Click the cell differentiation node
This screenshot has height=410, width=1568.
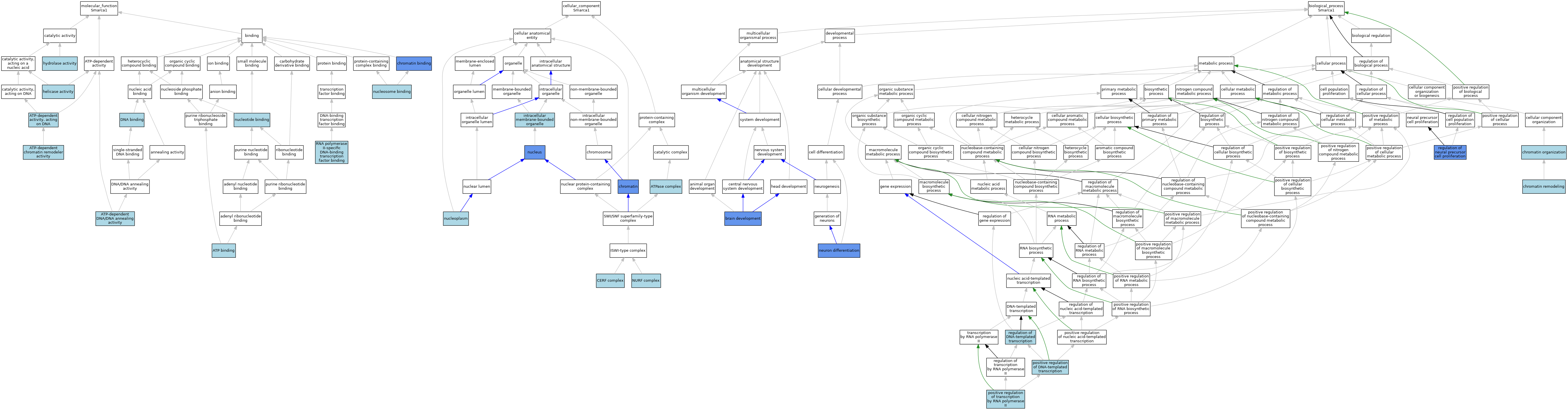coord(826,152)
